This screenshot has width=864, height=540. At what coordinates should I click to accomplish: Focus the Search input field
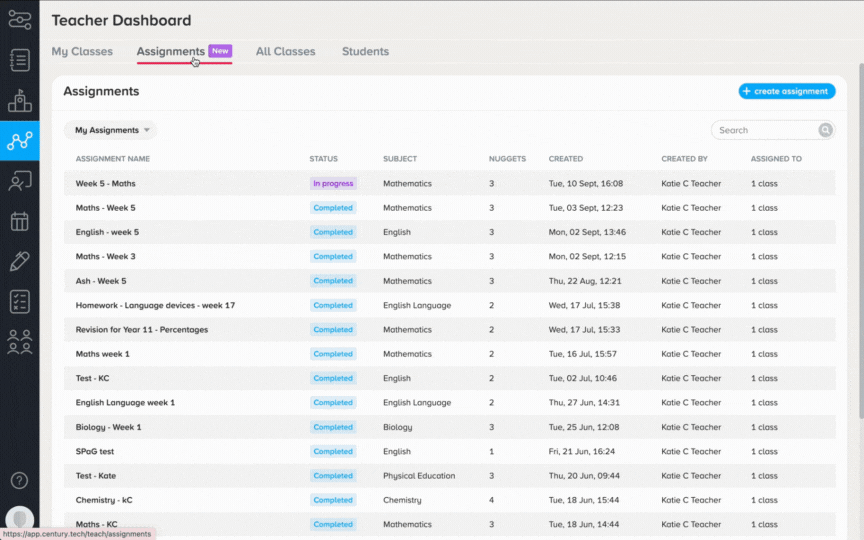[x=766, y=130]
